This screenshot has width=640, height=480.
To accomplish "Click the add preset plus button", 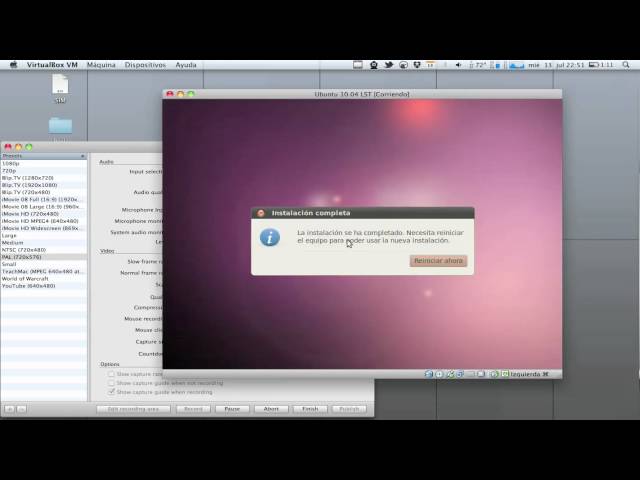I will coord(9,409).
